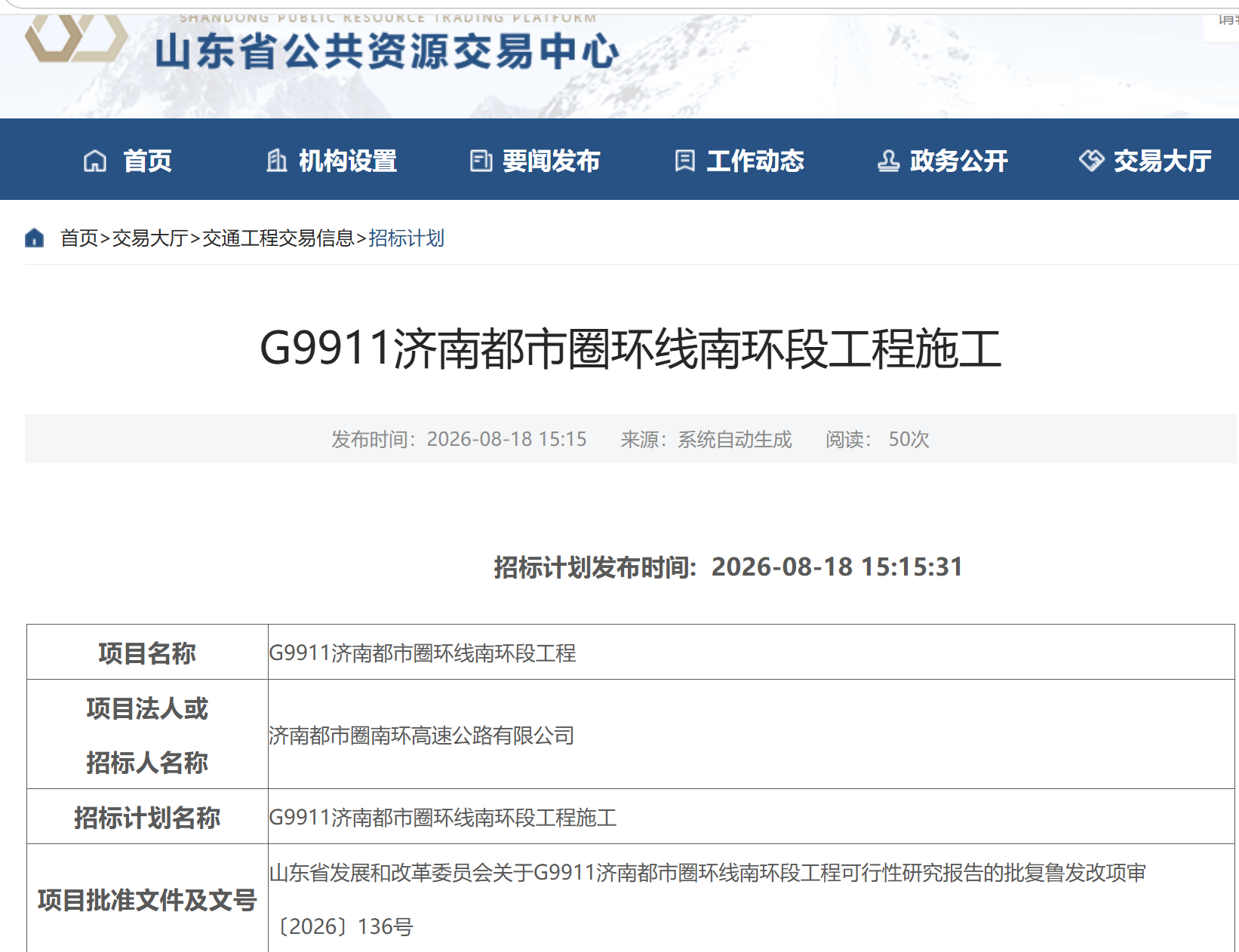The width and height of the screenshot is (1239, 952).
Task: Click the news icon beside 要闻发布
Action: 481,161
